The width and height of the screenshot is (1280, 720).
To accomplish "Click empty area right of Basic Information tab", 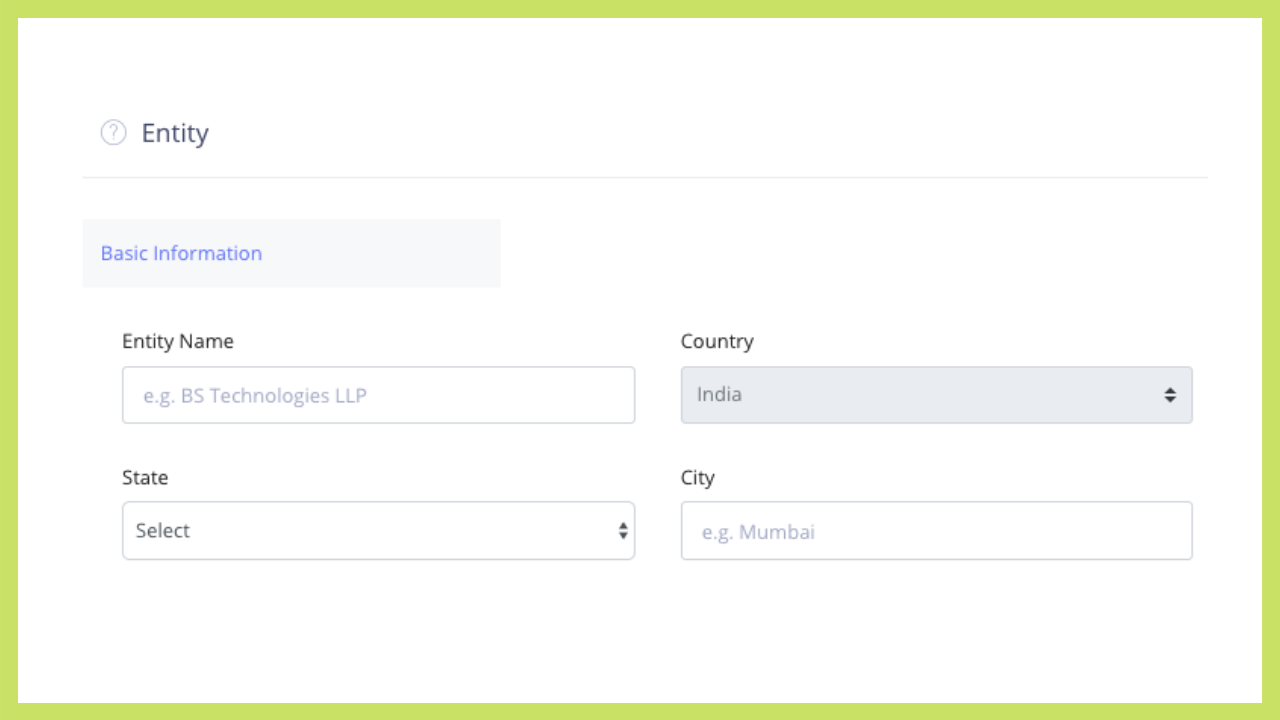I will coord(850,253).
